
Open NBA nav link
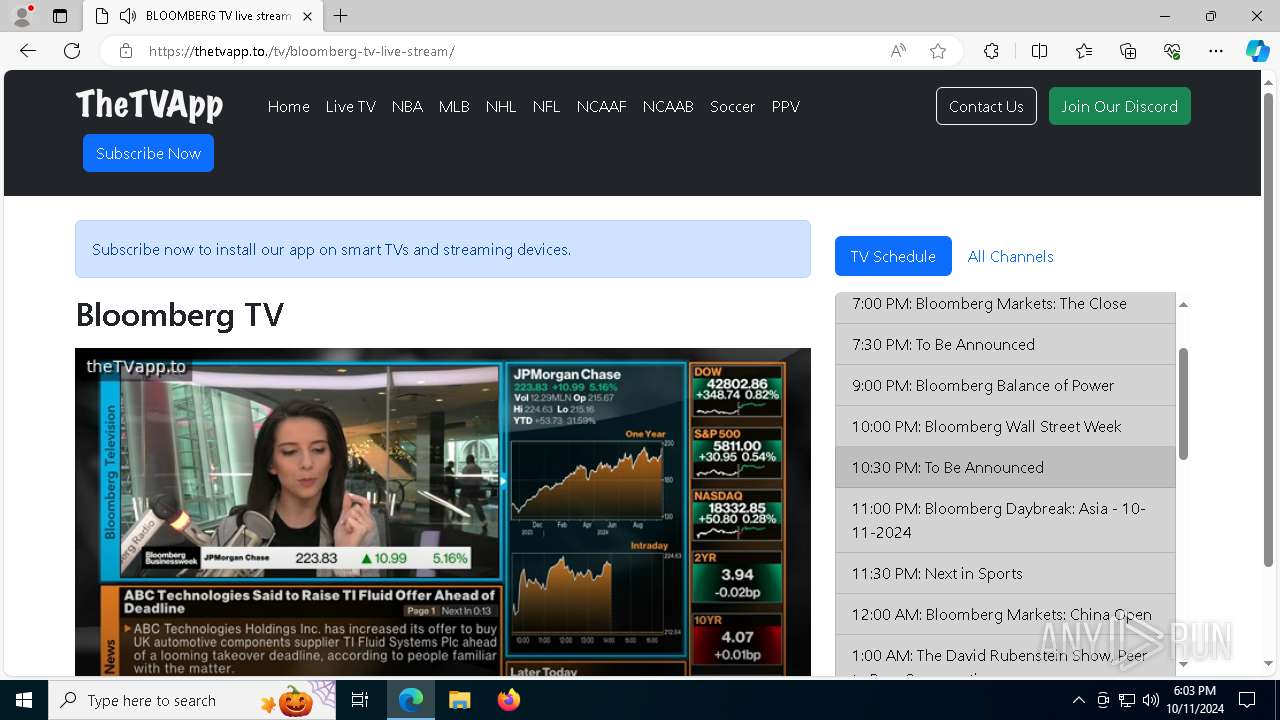(x=407, y=106)
